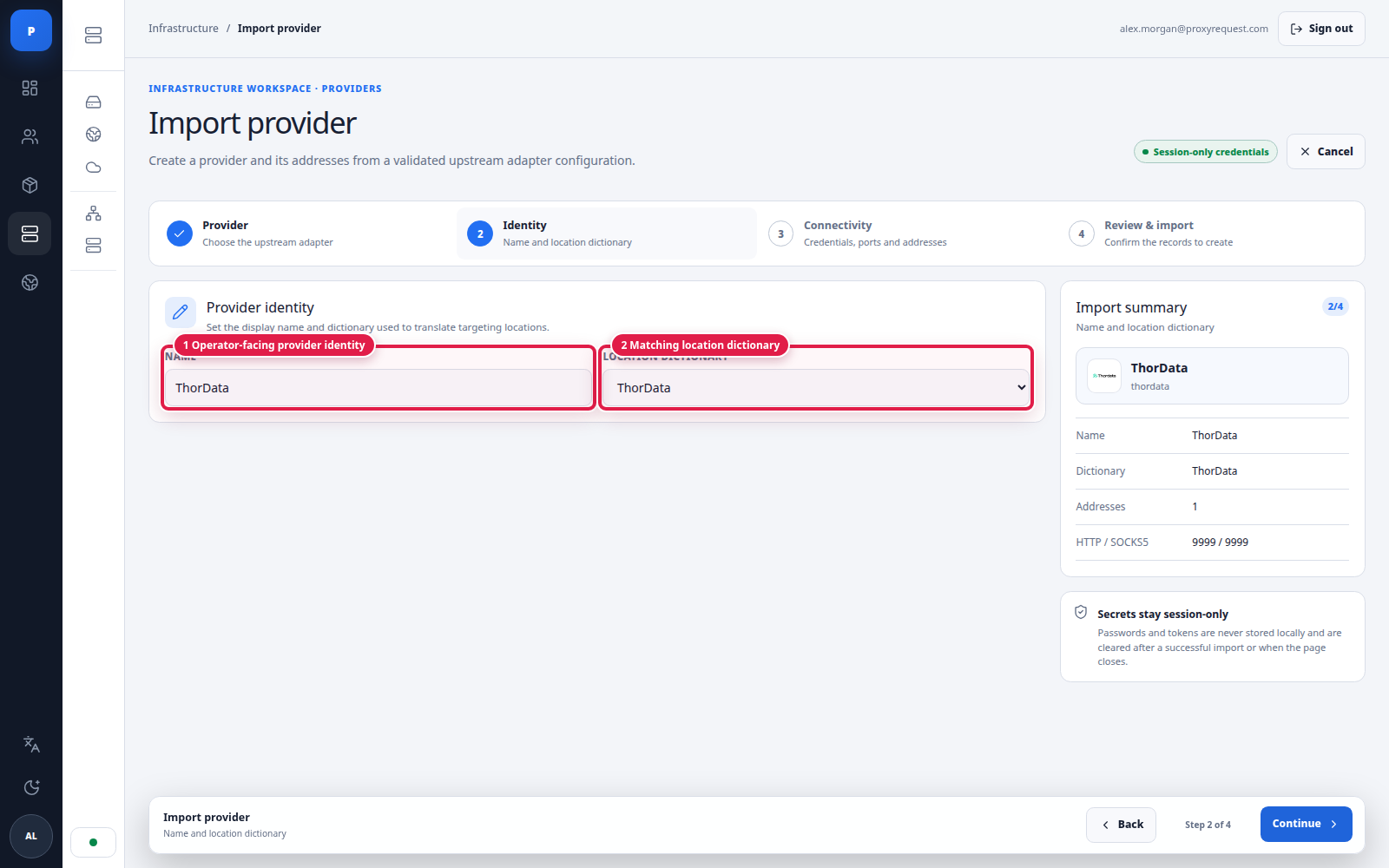Click the Import provider breadcrumb text

point(280,29)
